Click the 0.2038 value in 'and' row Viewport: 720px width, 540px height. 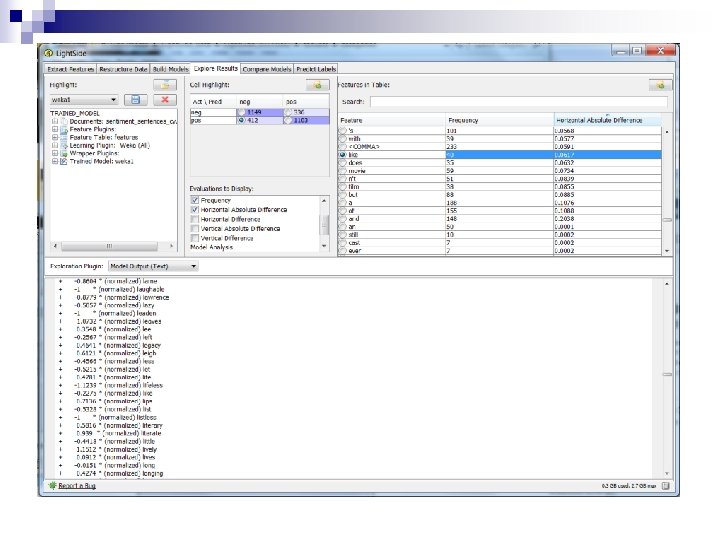[608, 219]
